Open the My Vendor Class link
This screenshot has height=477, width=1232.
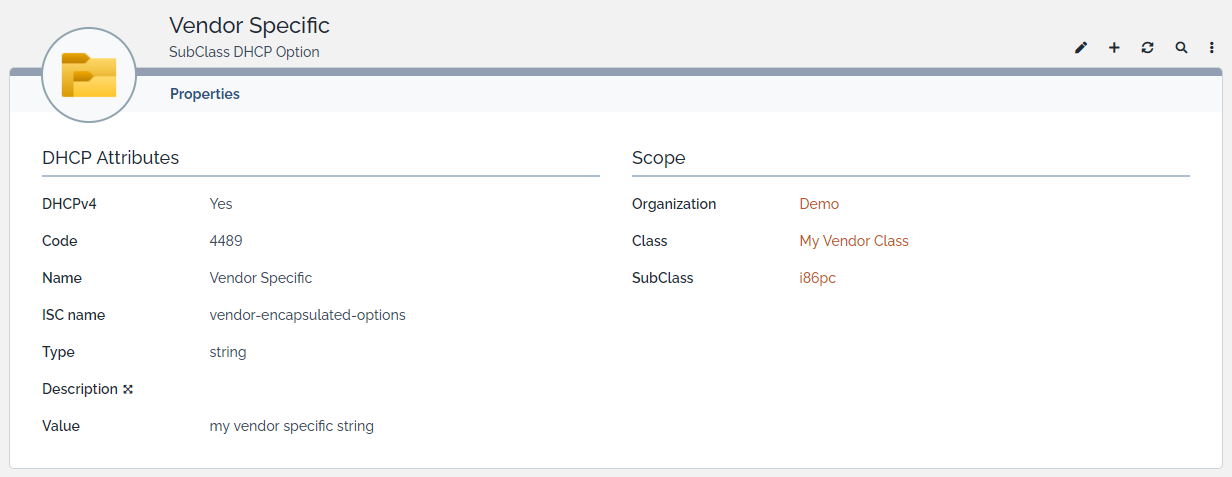[x=854, y=241]
